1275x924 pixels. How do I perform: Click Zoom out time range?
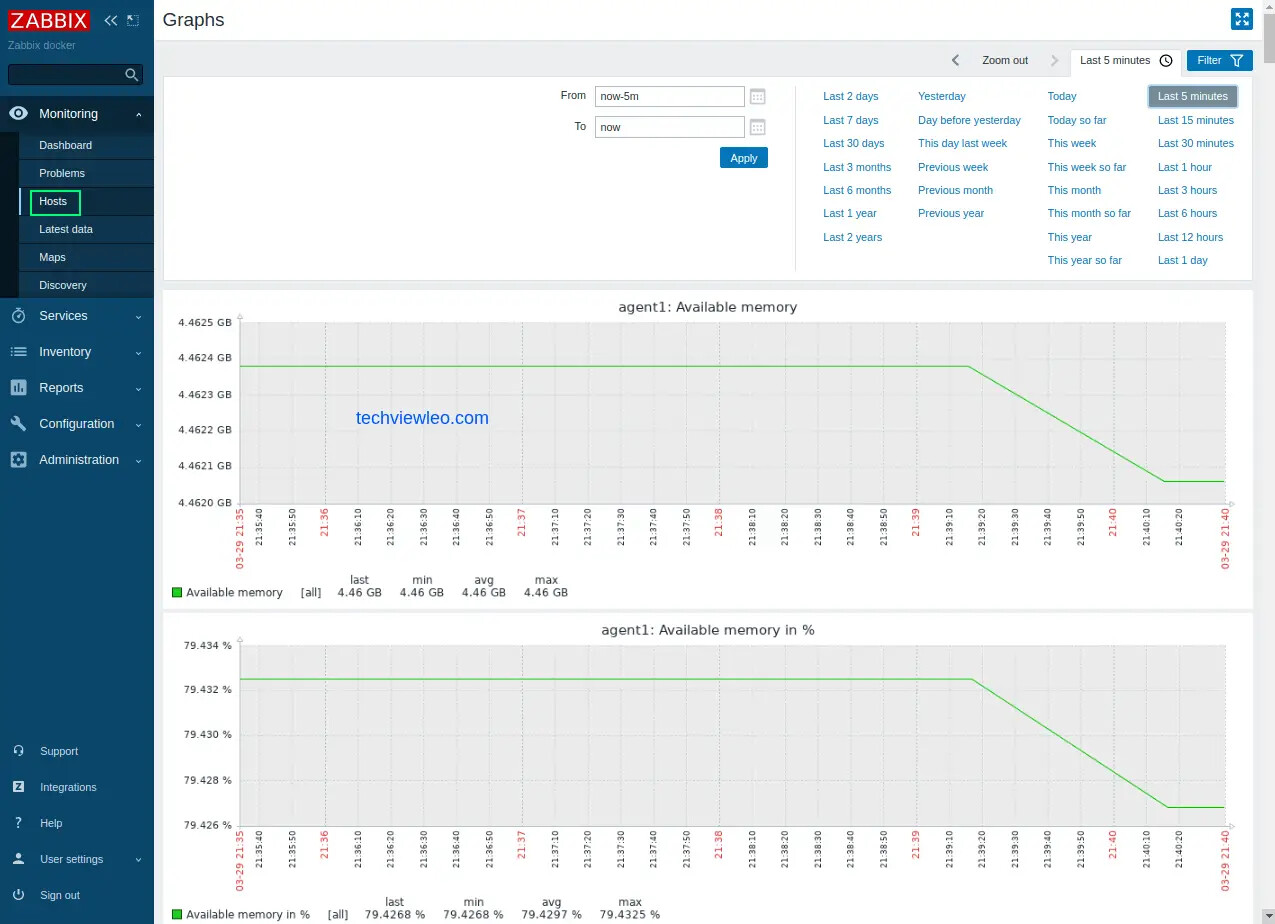pyautogui.click(x=1004, y=61)
